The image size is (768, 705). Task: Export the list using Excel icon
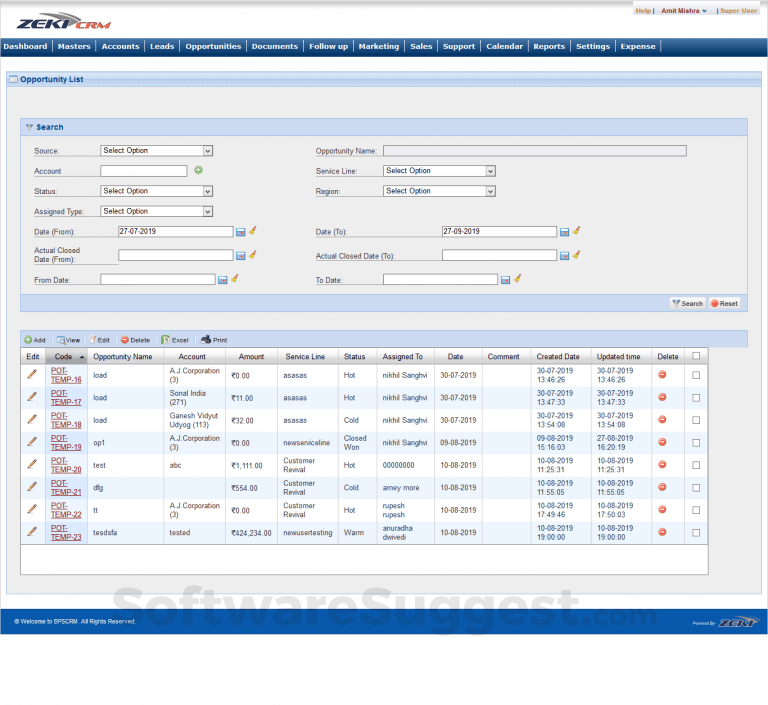point(174,340)
